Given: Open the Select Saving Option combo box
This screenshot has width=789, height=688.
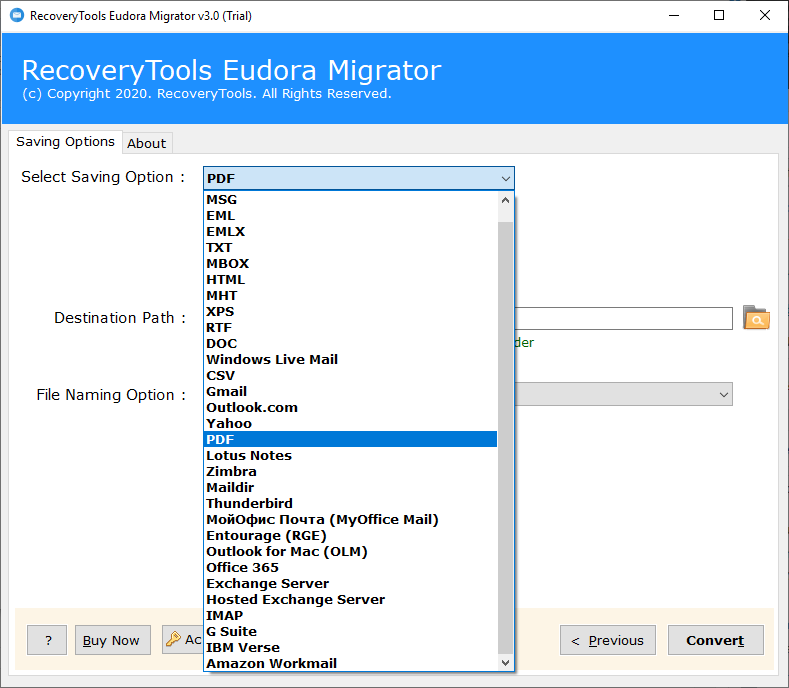Looking at the screenshot, I should pyautogui.click(x=359, y=178).
